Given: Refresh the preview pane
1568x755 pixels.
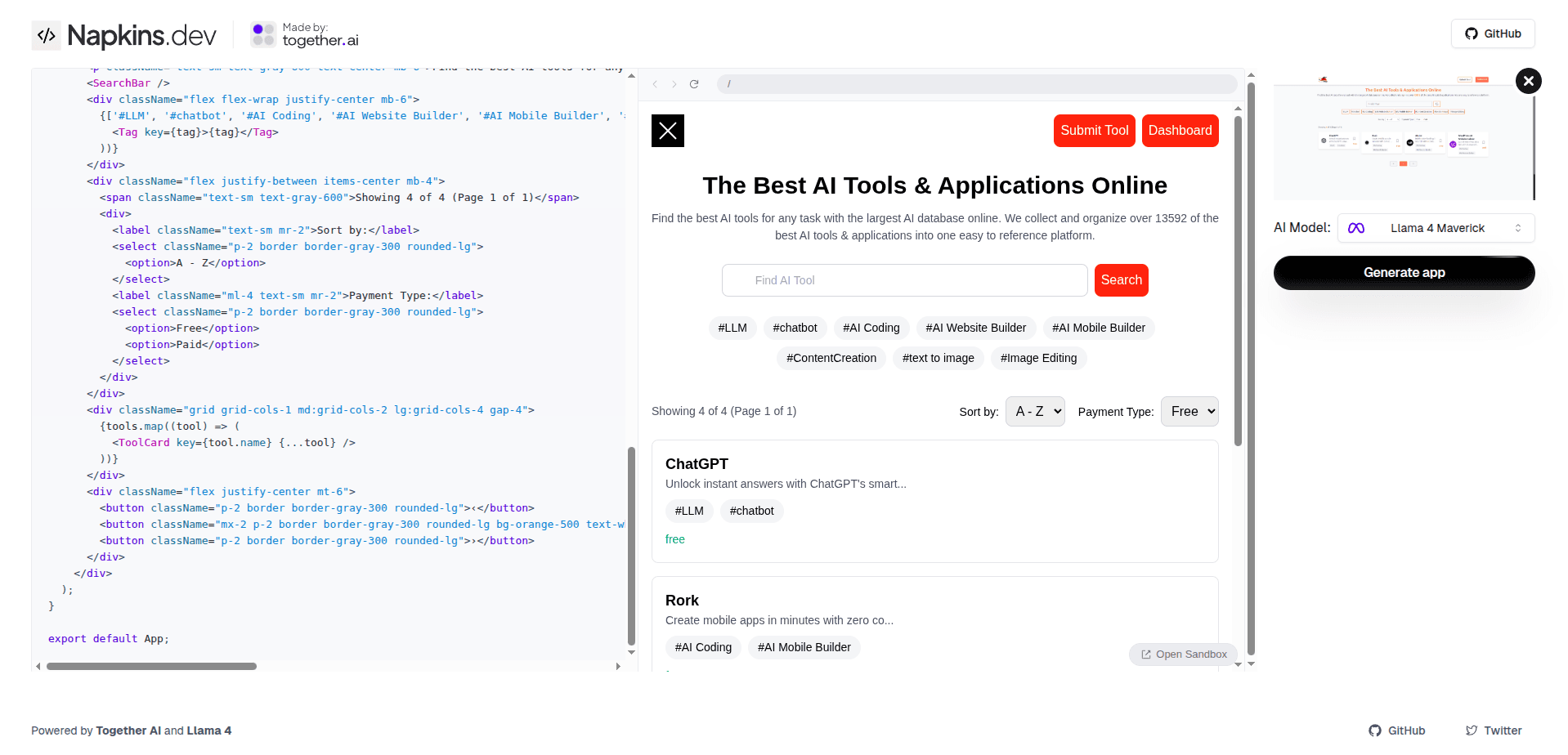Looking at the screenshot, I should [x=694, y=84].
